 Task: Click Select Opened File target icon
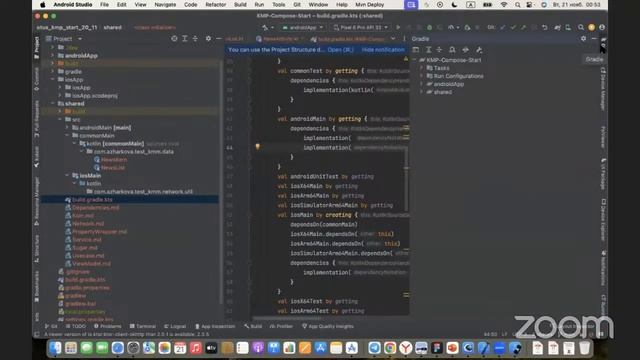[x=174, y=38]
